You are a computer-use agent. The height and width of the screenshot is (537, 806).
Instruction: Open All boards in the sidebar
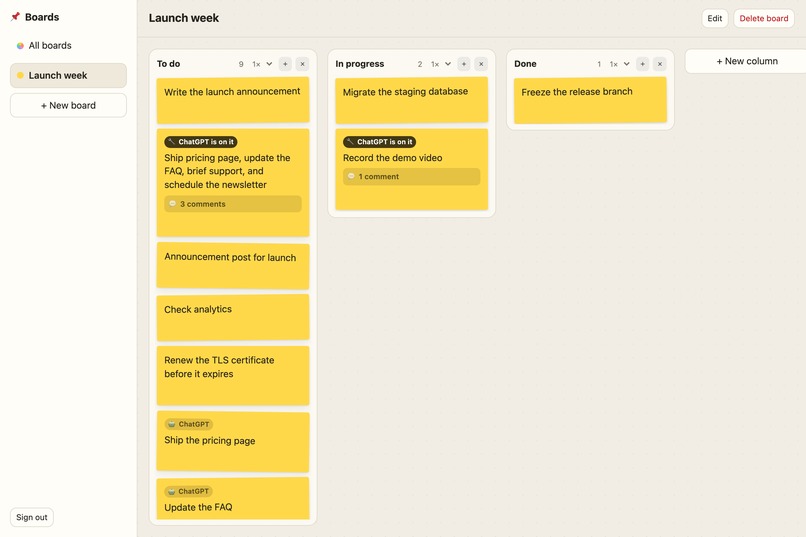(x=68, y=46)
